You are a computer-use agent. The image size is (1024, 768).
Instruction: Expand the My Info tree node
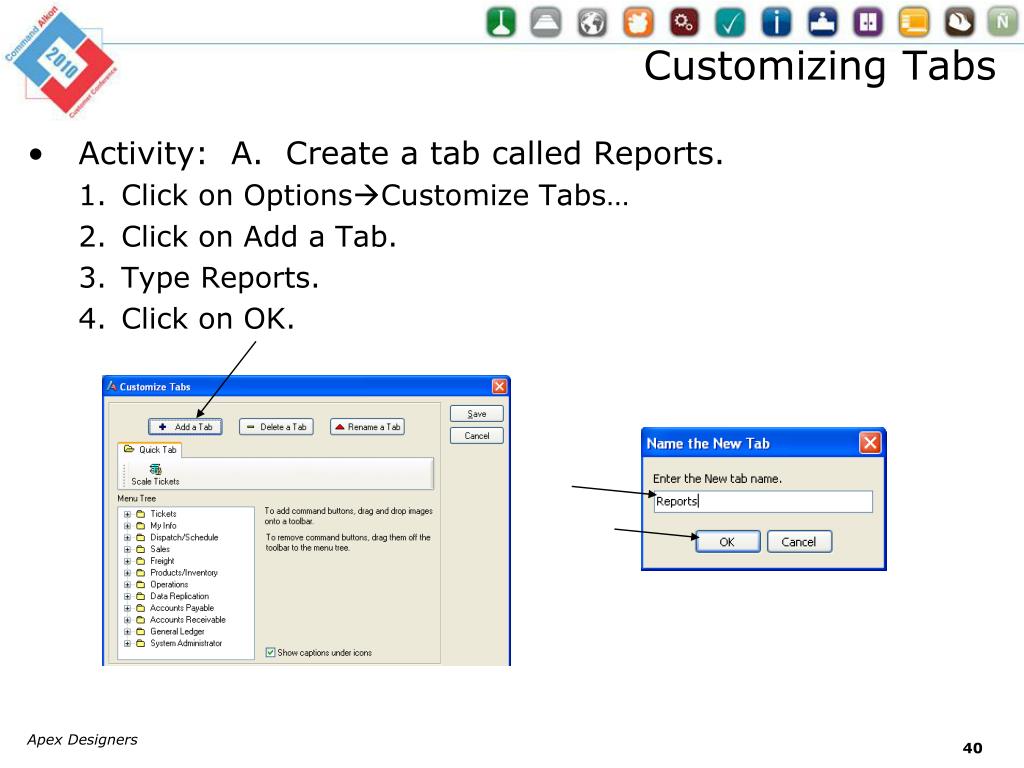(x=127, y=526)
